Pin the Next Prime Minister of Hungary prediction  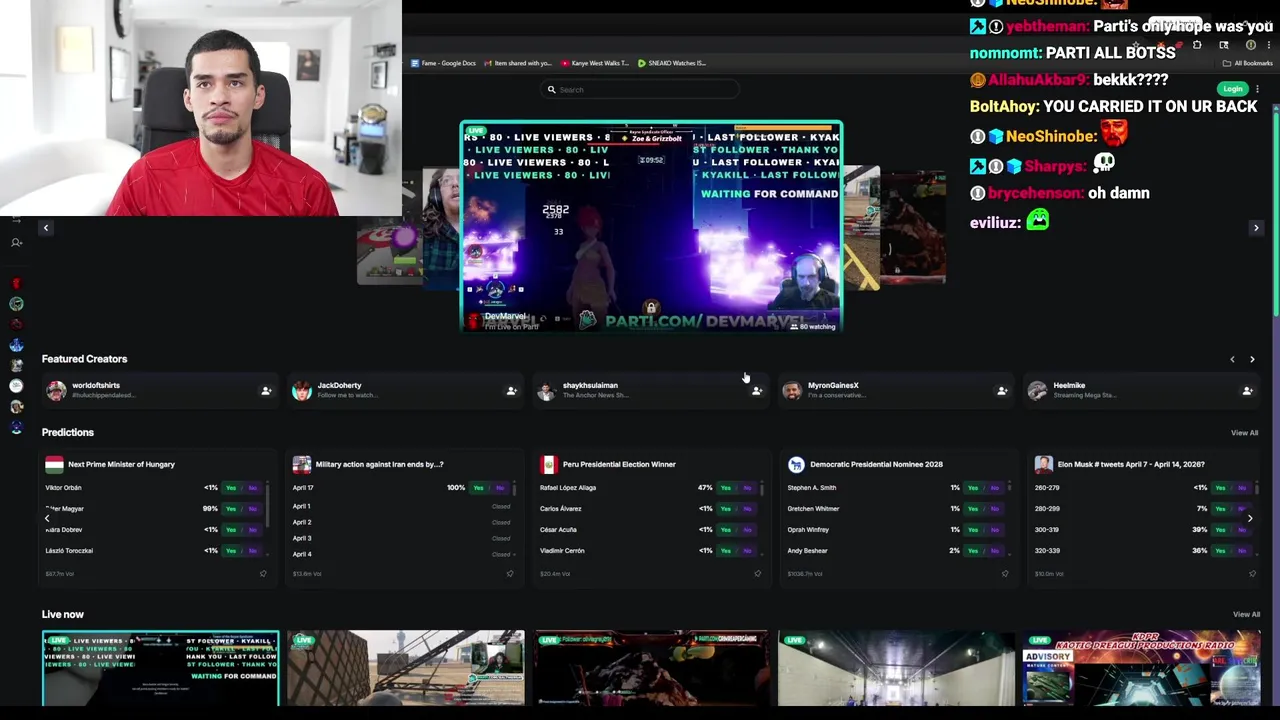pos(263,574)
